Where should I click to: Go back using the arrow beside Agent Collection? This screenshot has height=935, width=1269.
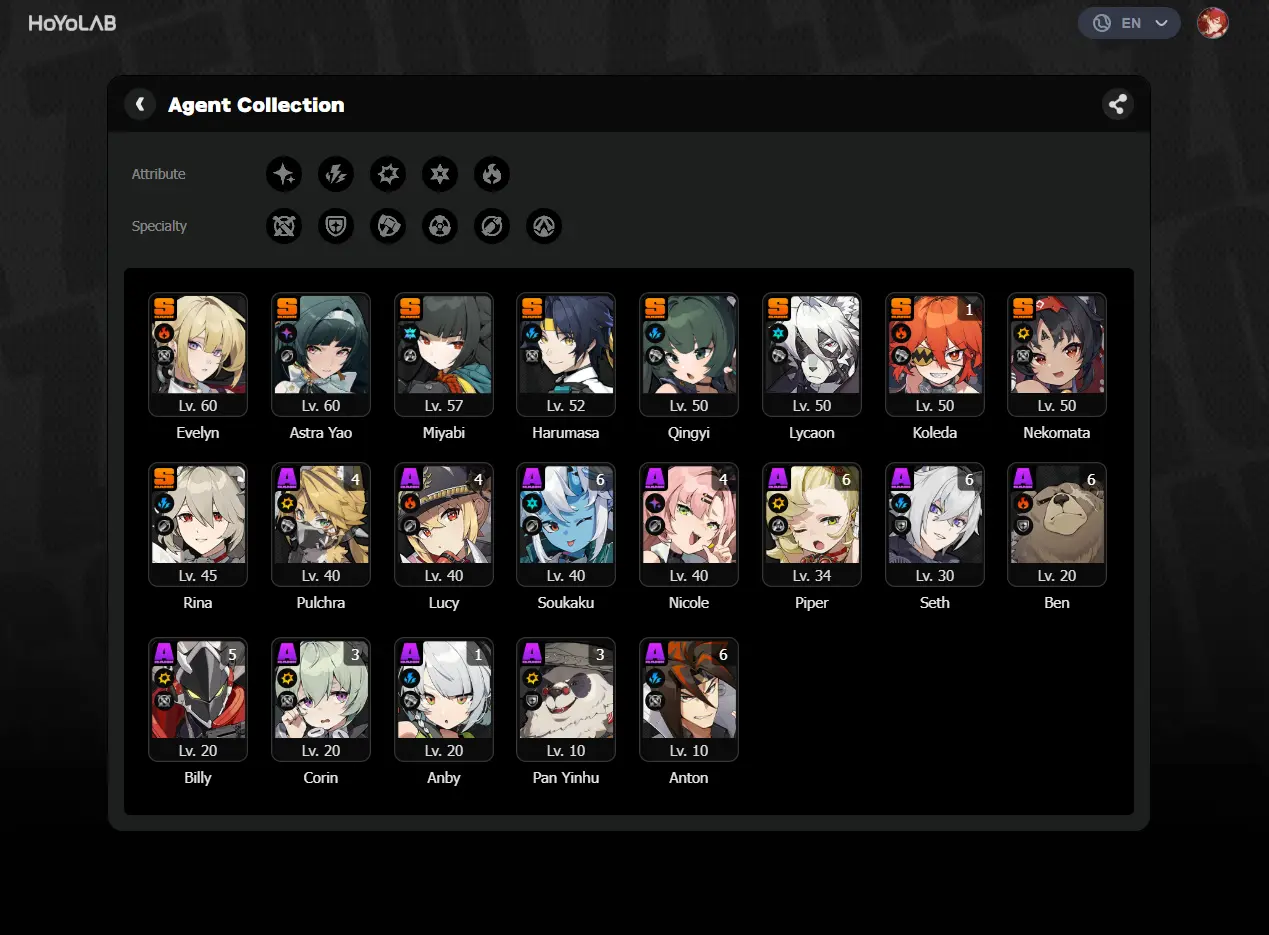(140, 104)
